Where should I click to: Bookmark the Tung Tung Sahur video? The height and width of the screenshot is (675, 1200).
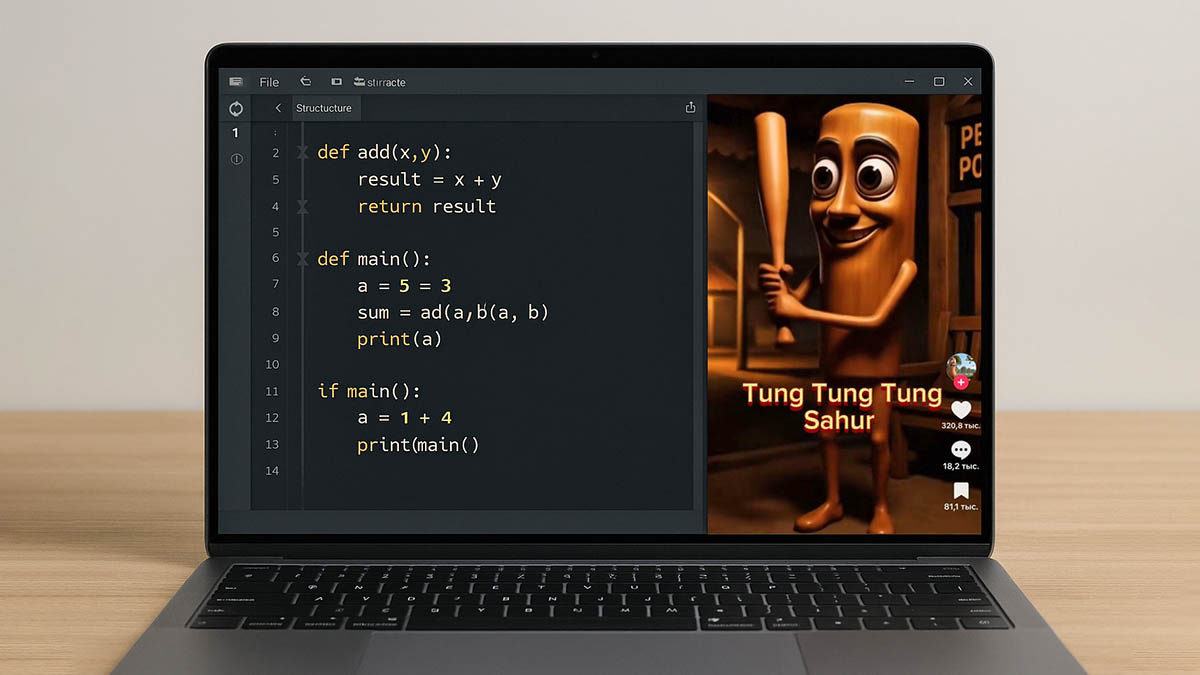961,490
